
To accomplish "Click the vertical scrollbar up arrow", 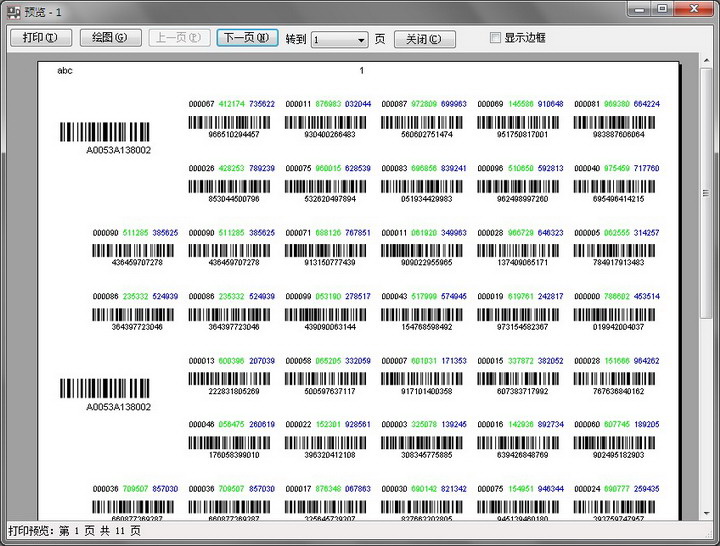I will tap(706, 60).
